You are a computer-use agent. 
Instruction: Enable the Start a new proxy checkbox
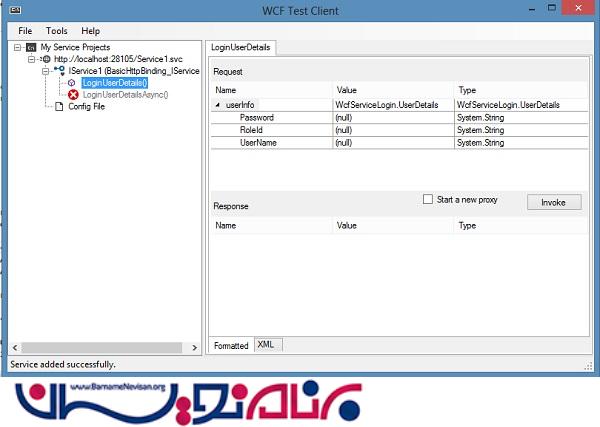point(428,200)
